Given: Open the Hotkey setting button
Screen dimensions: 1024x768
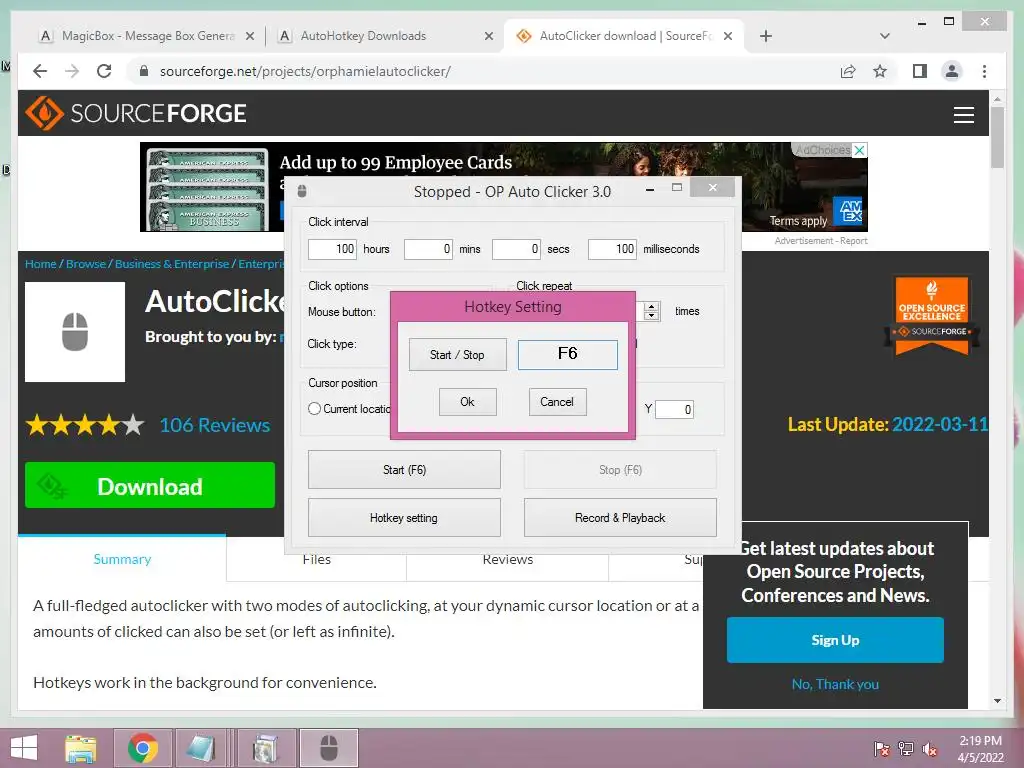Looking at the screenshot, I should click(404, 518).
